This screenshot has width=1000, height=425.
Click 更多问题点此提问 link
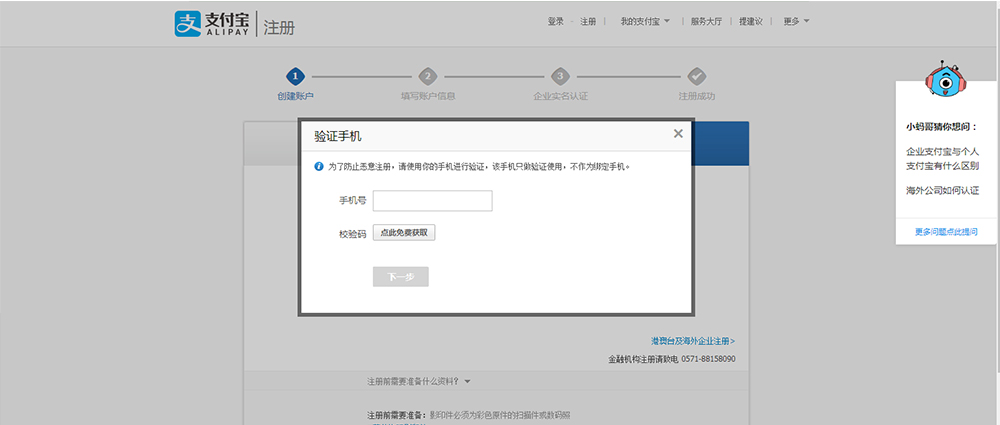945,232
